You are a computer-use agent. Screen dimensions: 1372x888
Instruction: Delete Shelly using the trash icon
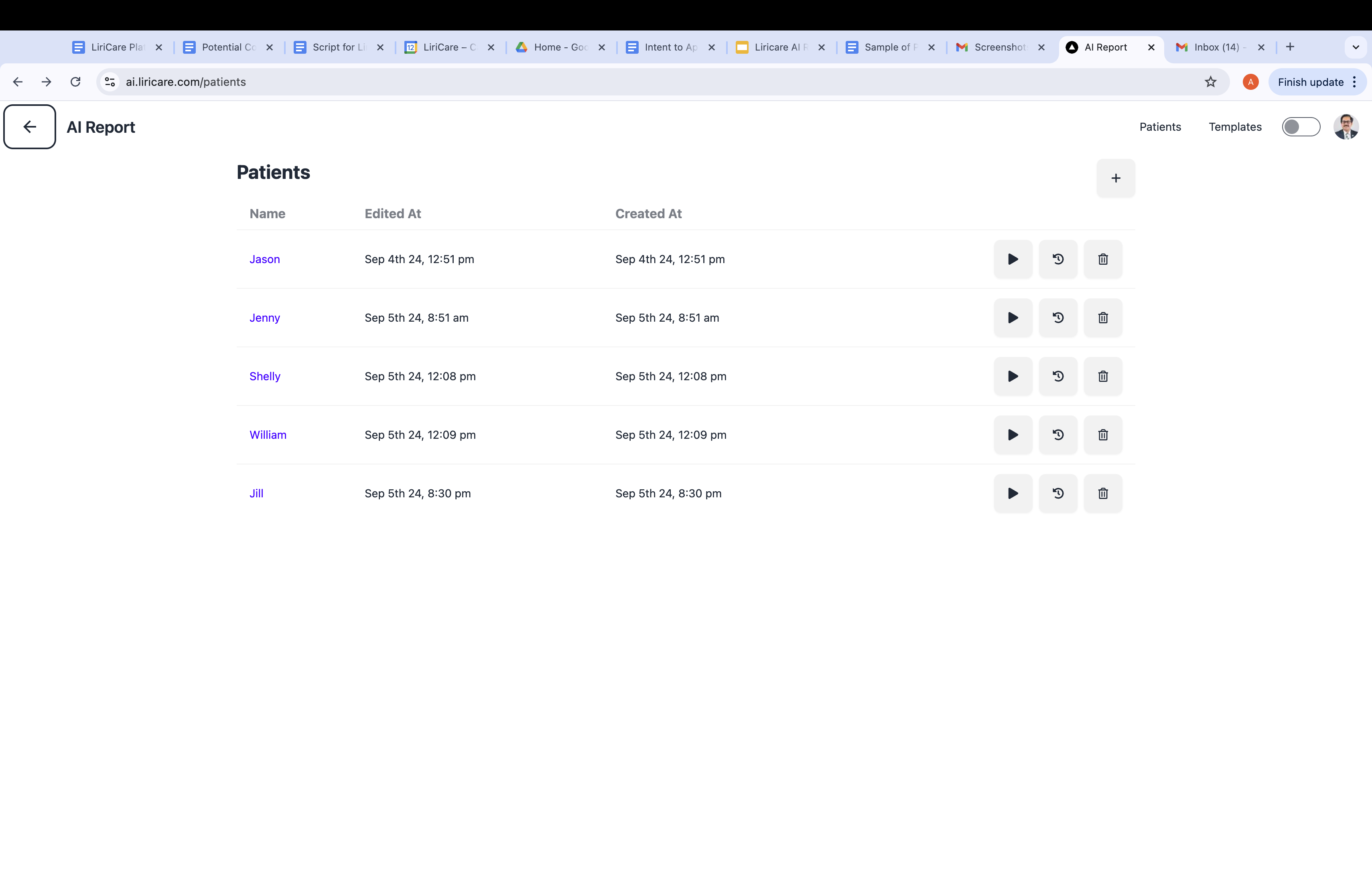(x=1102, y=376)
